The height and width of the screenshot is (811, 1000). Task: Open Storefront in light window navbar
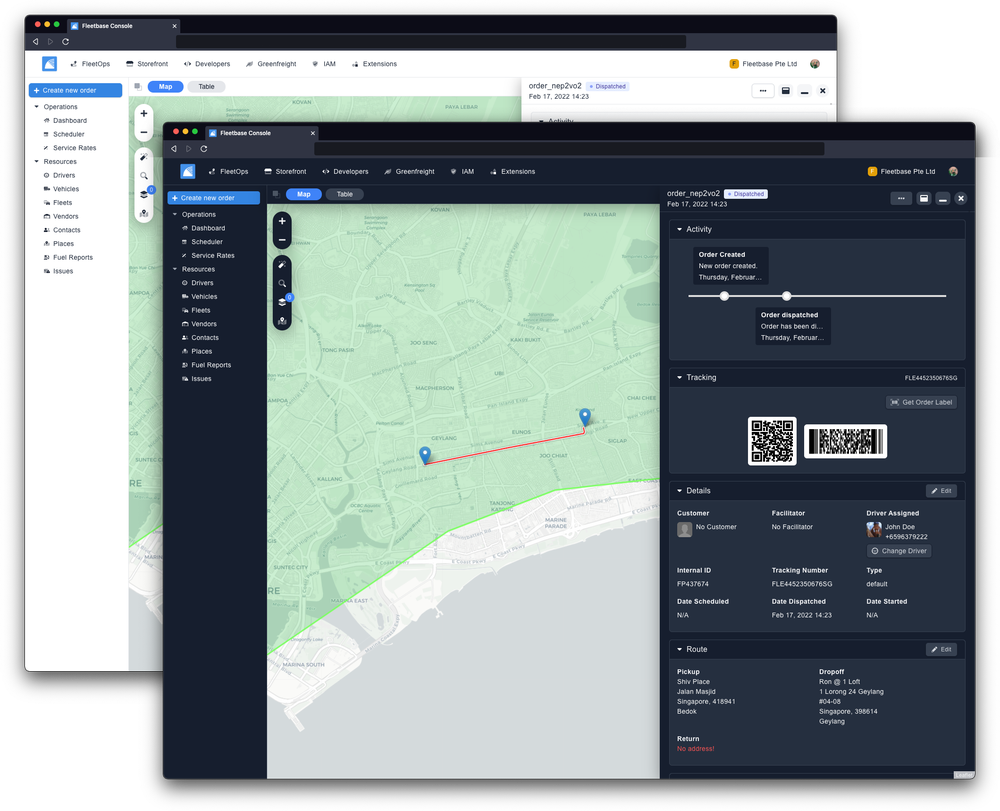[x=147, y=64]
